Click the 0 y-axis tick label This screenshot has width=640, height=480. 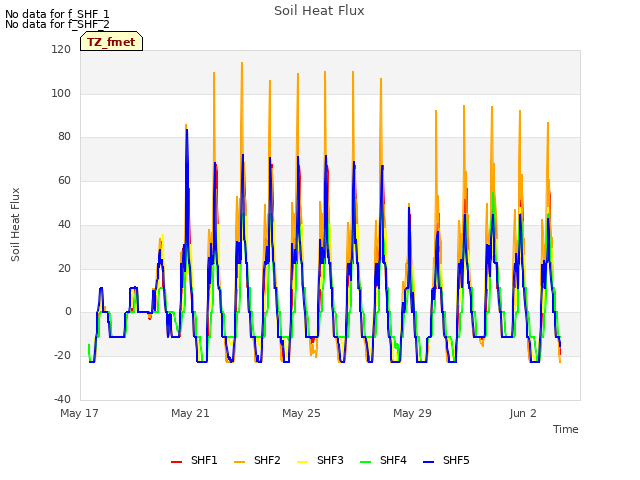pyautogui.click(x=68, y=312)
